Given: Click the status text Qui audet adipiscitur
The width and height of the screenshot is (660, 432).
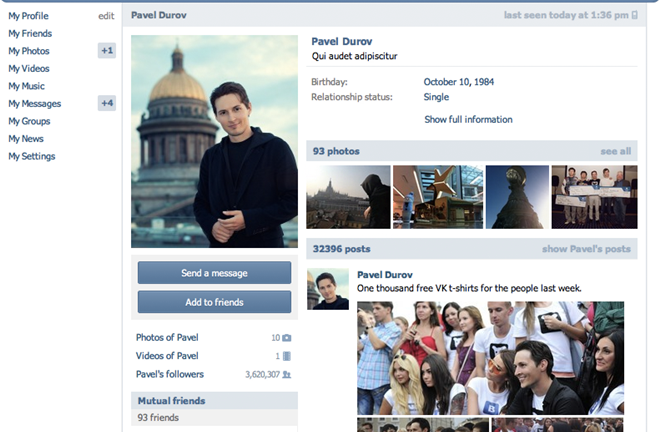Looking at the screenshot, I should [x=354, y=56].
